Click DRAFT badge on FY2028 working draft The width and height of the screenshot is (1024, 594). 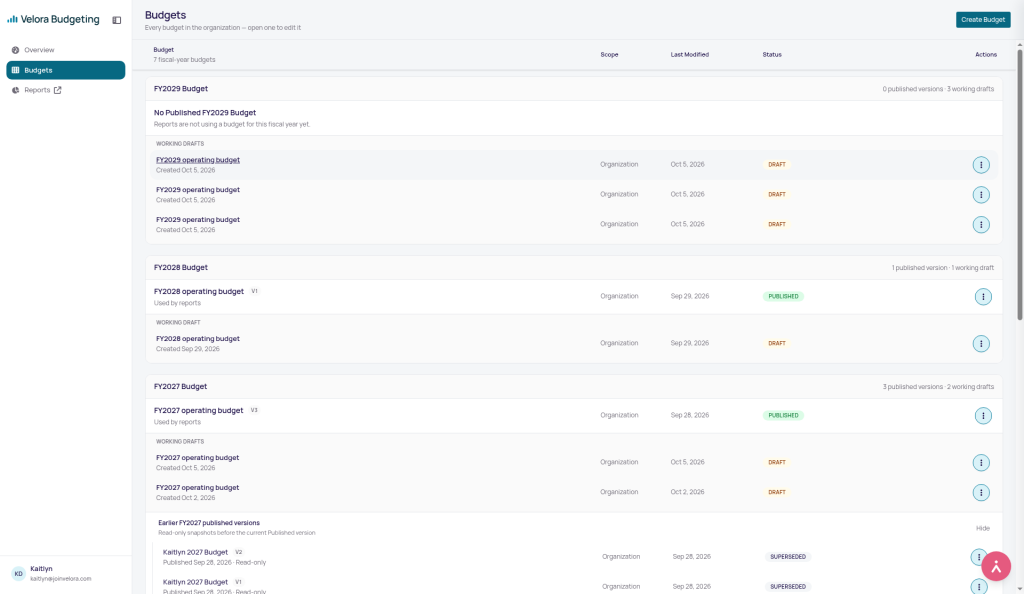click(x=776, y=343)
